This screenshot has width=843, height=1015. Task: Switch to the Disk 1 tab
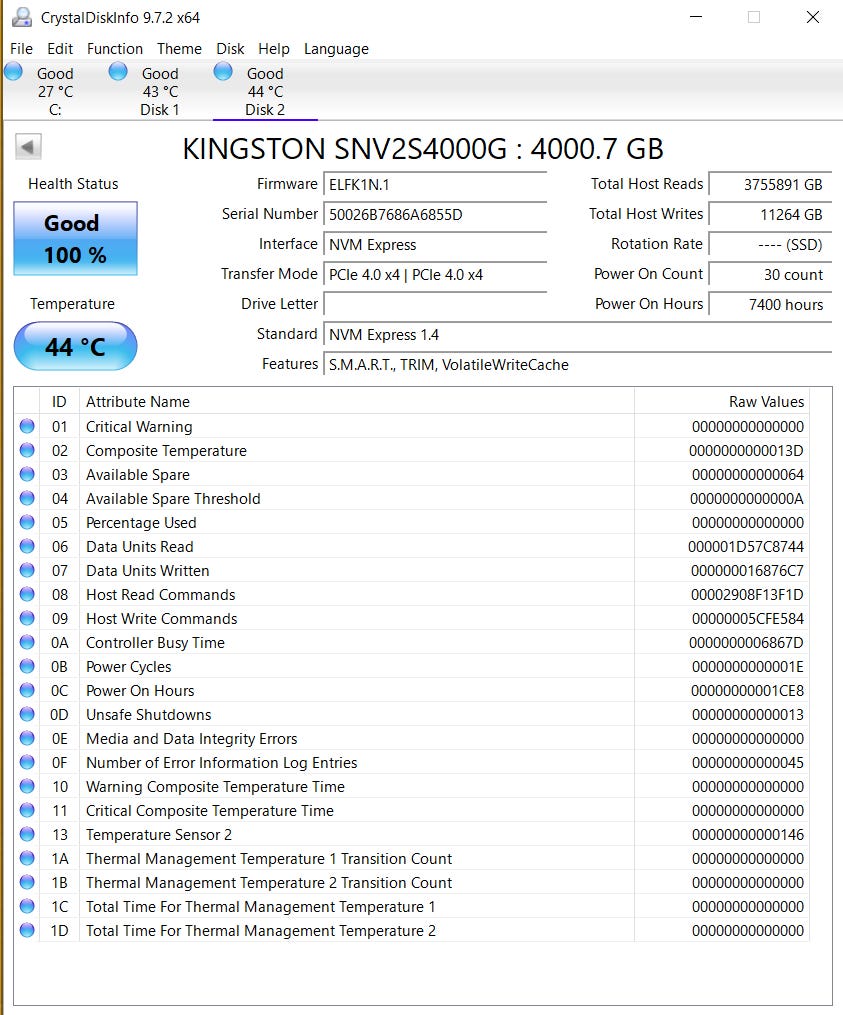tap(159, 91)
